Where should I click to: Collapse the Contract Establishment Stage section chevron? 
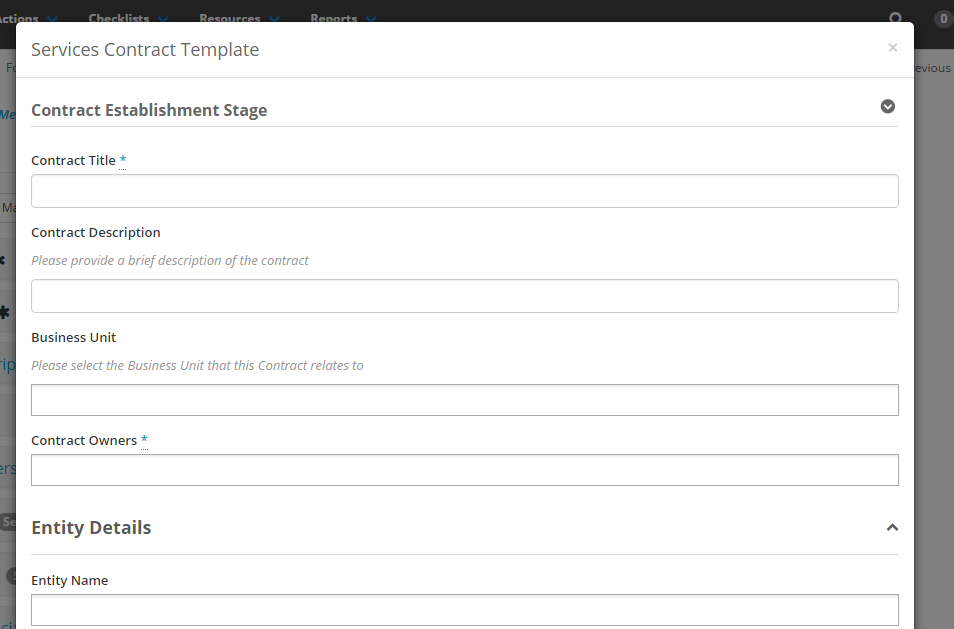[887, 107]
